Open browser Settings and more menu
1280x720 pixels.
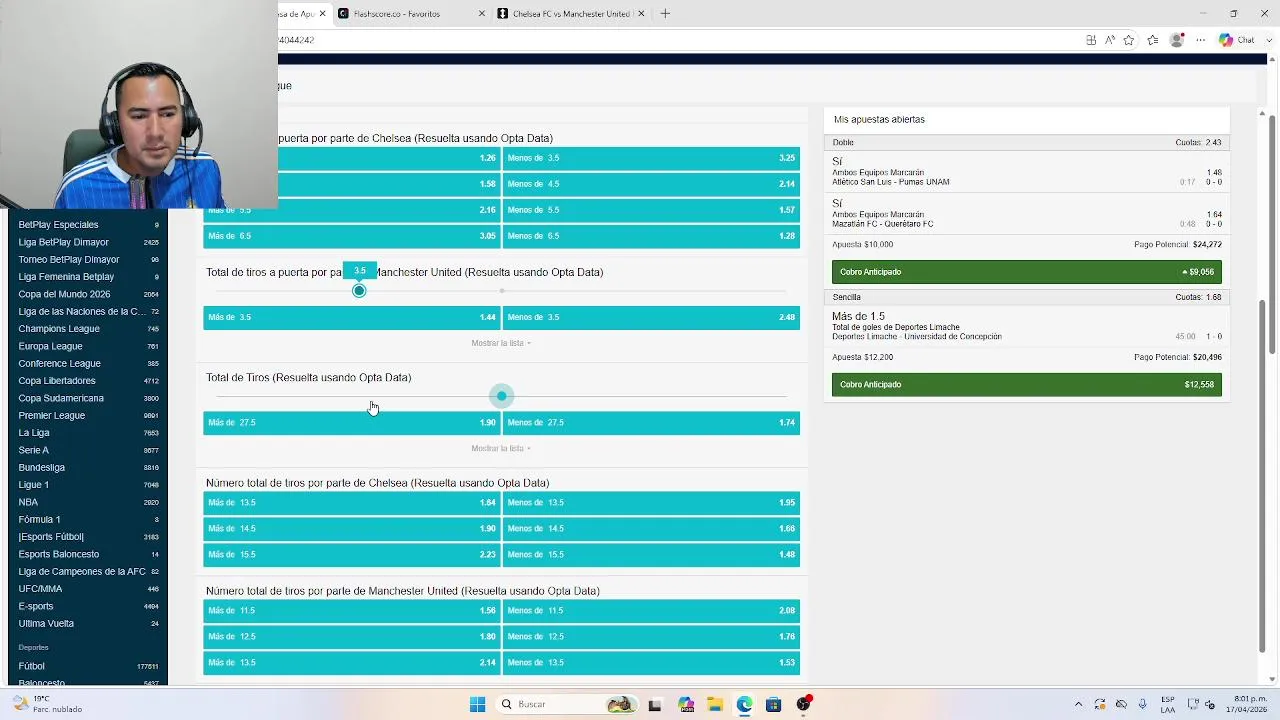pyautogui.click(x=1201, y=40)
